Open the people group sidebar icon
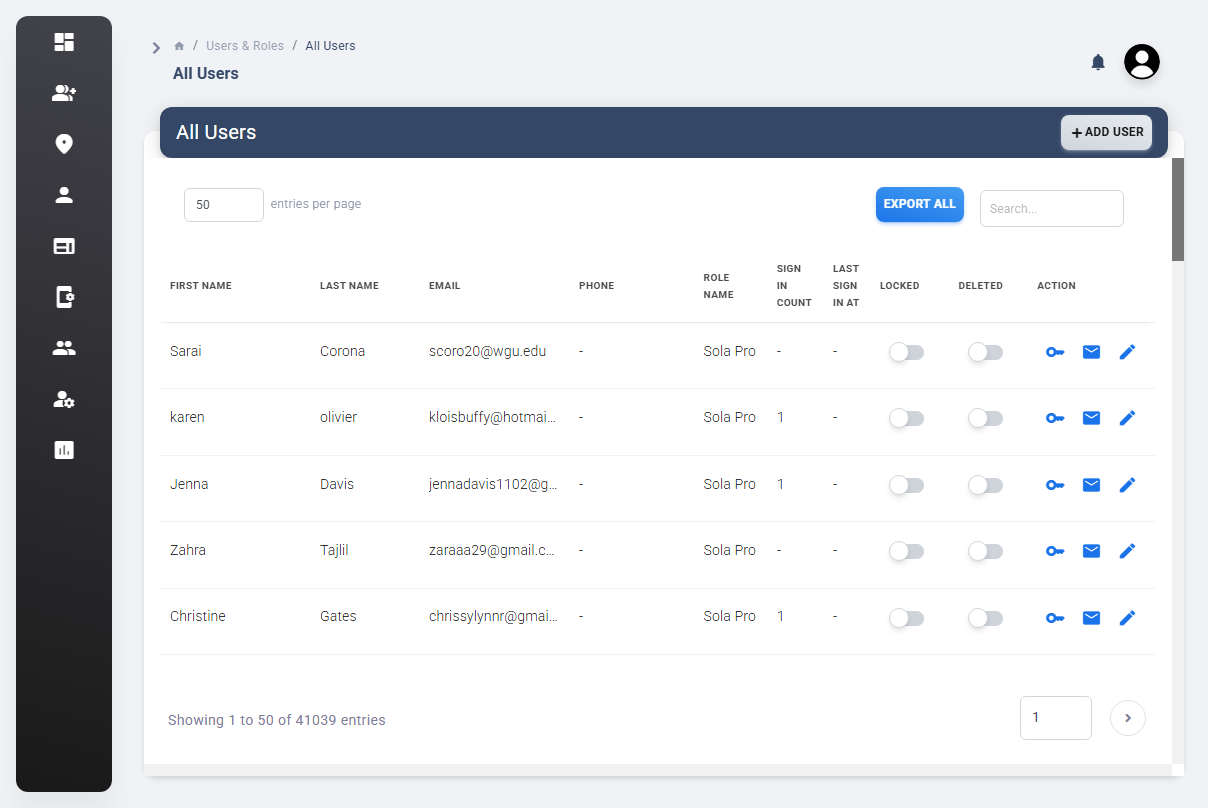Image resolution: width=1208 pixels, height=808 pixels. pyautogui.click(x=64, y=348)
